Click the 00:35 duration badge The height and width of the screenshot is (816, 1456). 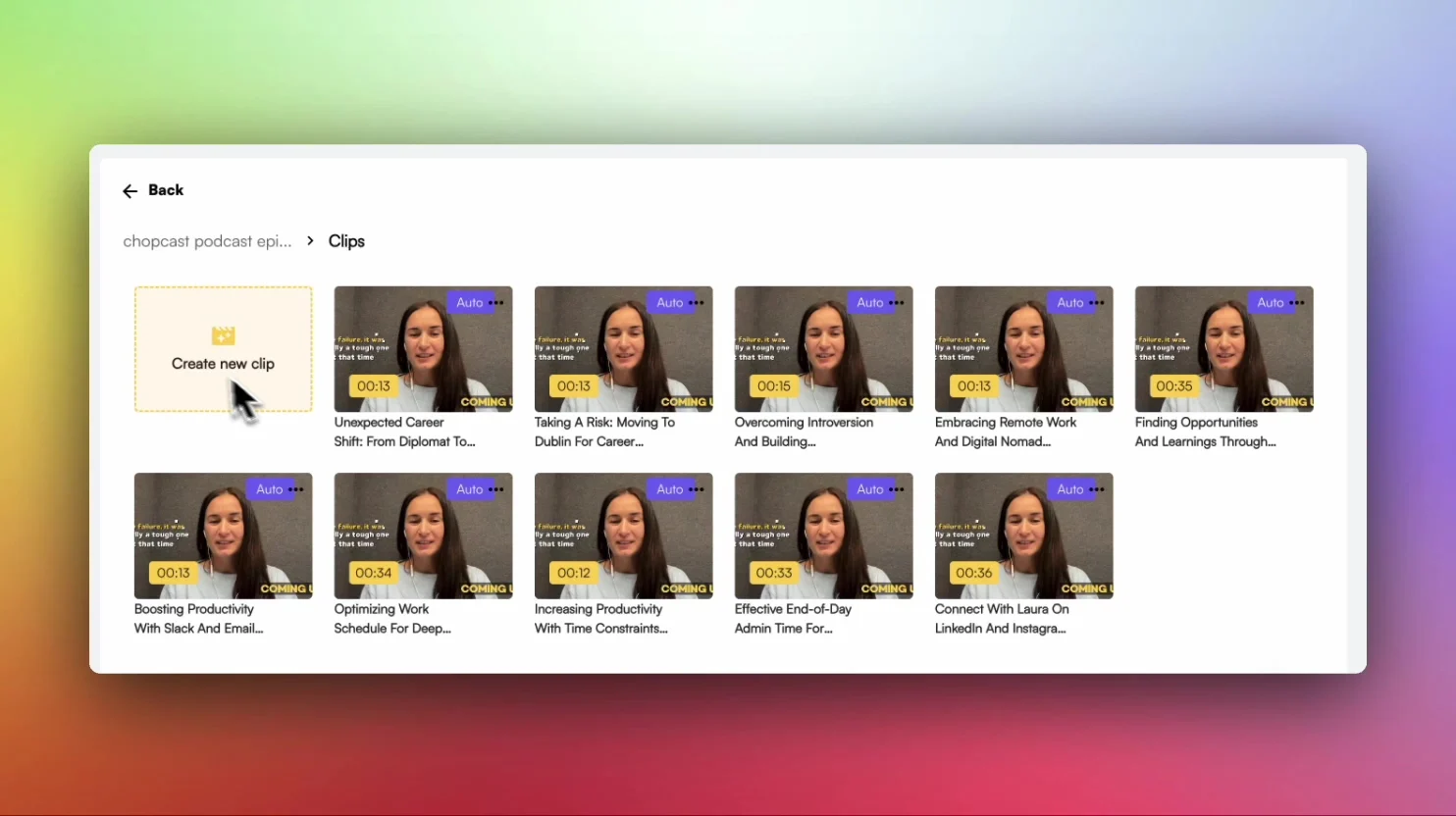click(1173, 386)
